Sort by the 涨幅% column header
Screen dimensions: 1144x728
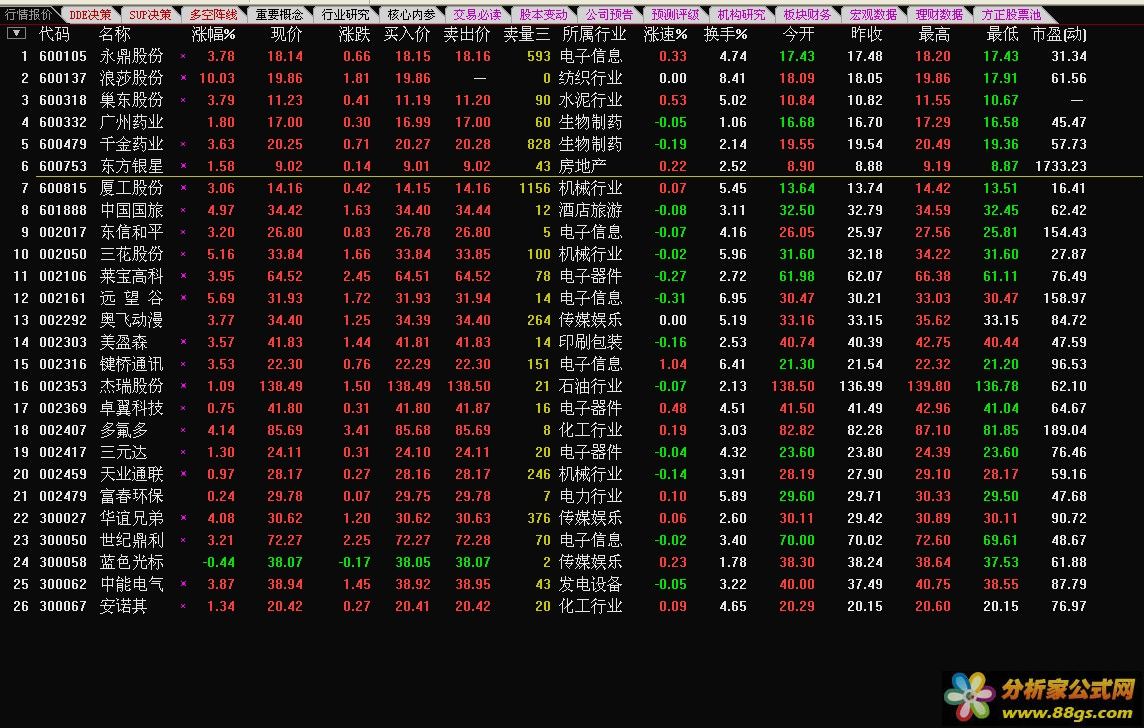click(214, 34)
